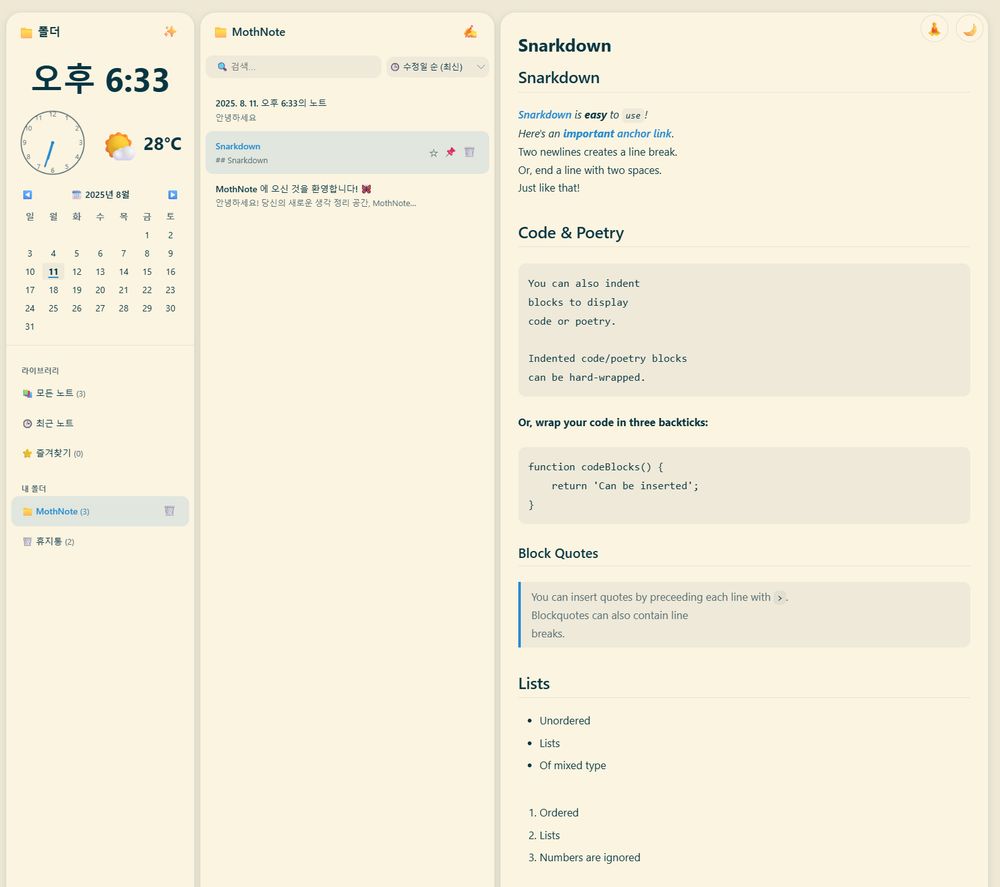Open the meditation focus mode icon
This screenshot has height=887, width=1000.
[x=934, y=29]
